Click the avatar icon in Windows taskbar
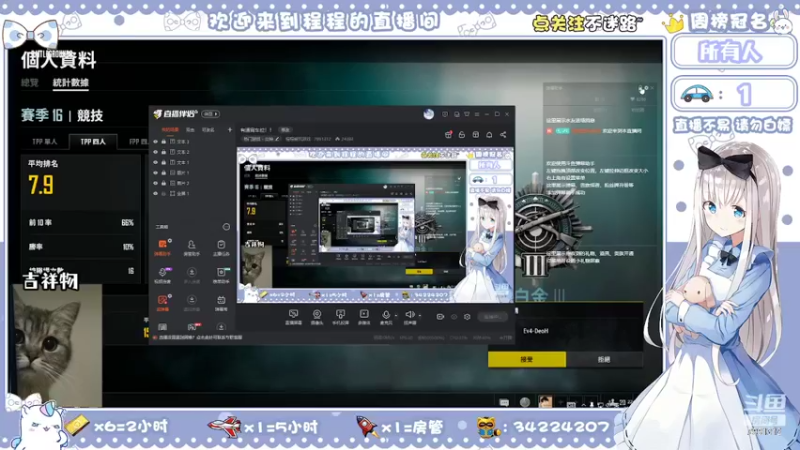 [545, 402]
